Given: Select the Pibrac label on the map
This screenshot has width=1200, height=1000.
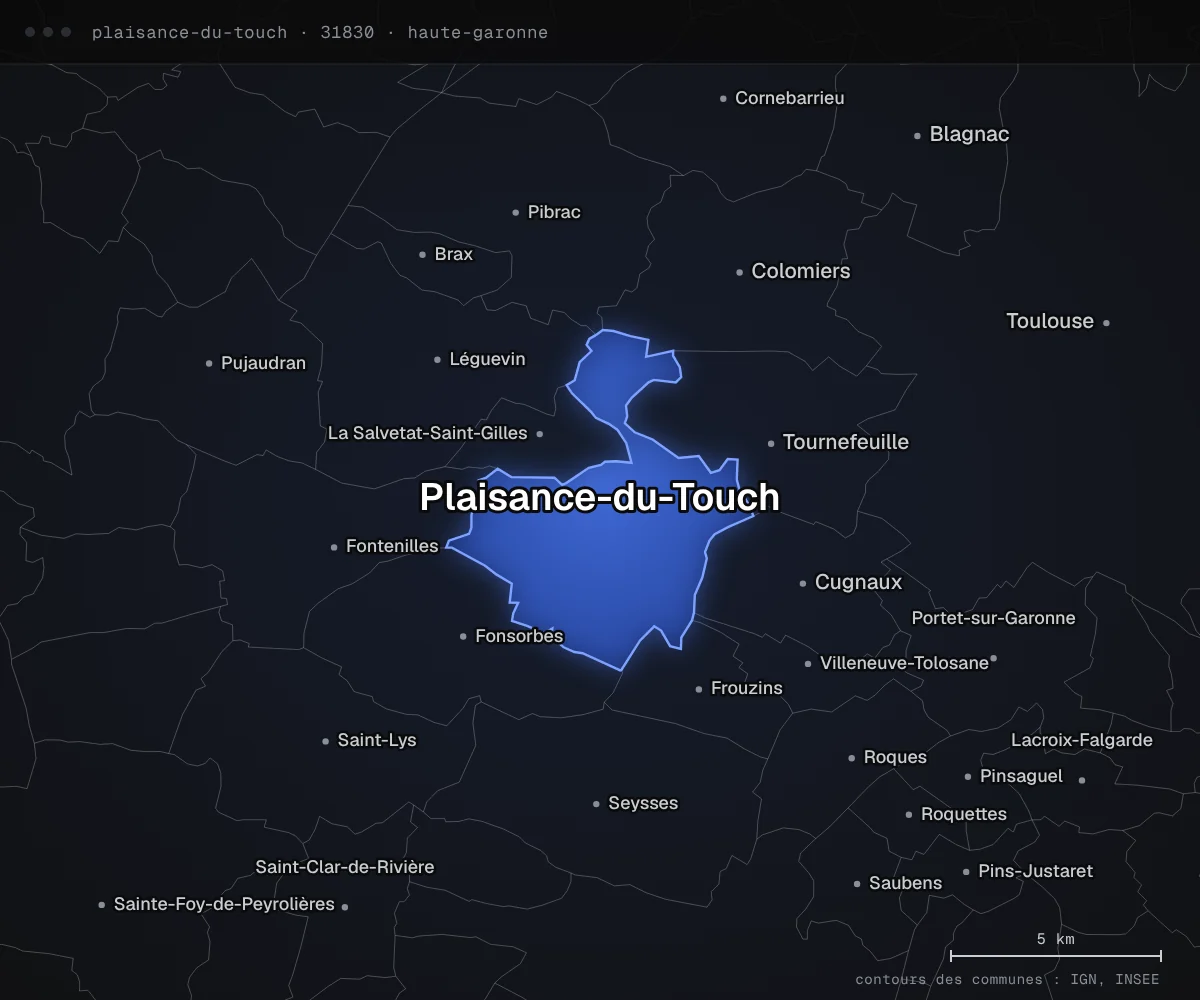Looking at the screenshot, I should (554, 212).
